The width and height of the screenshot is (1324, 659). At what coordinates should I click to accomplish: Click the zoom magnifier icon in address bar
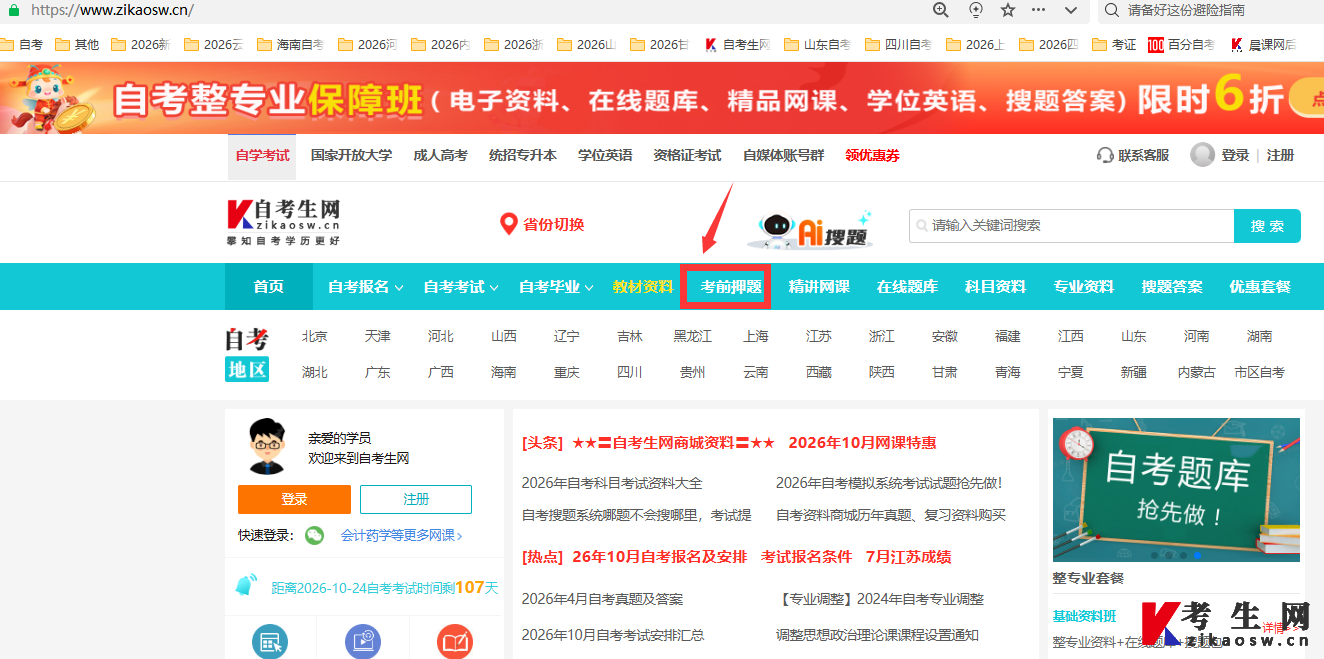point(940,10)
